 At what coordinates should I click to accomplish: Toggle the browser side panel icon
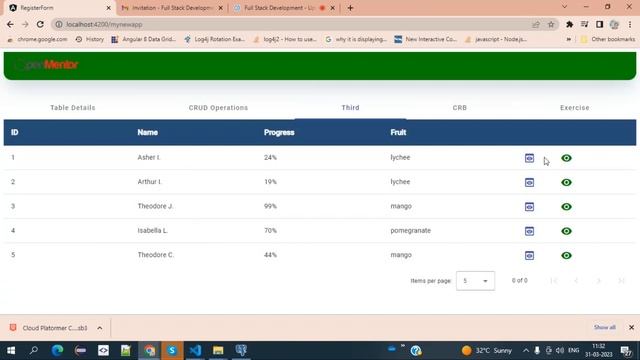[600, 24]
